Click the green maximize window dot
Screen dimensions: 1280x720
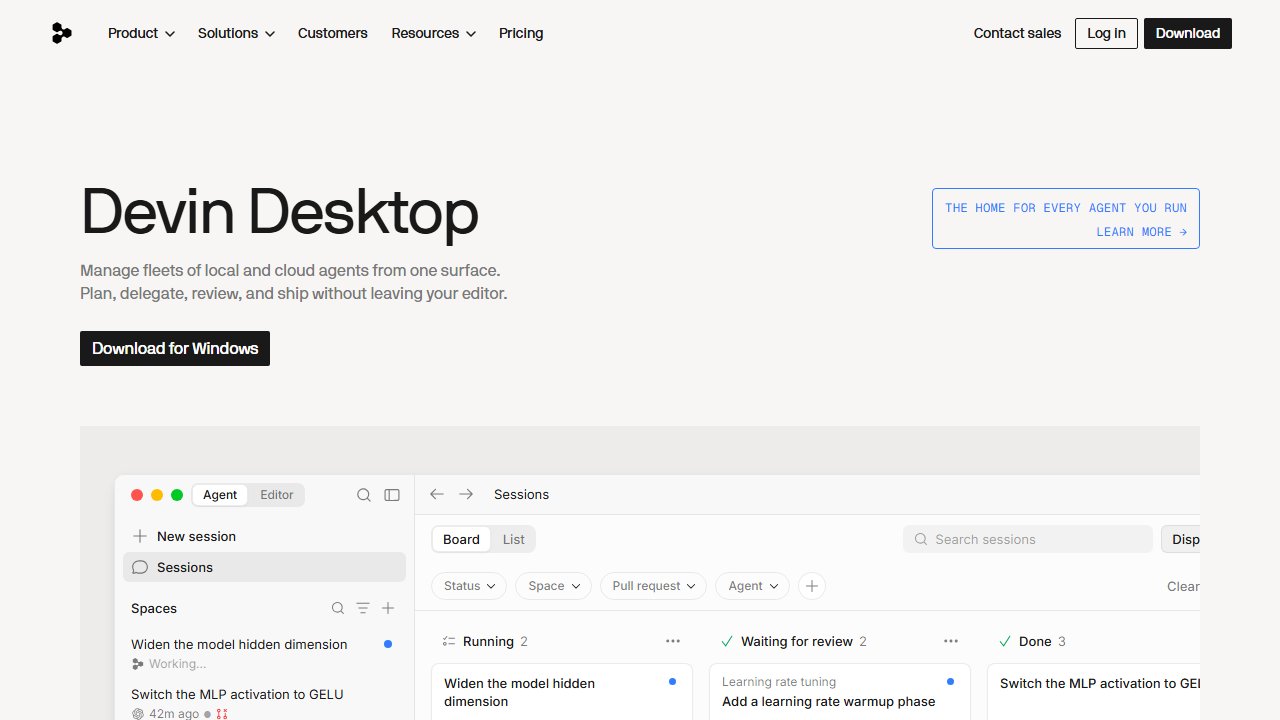(x=177, y=495)
